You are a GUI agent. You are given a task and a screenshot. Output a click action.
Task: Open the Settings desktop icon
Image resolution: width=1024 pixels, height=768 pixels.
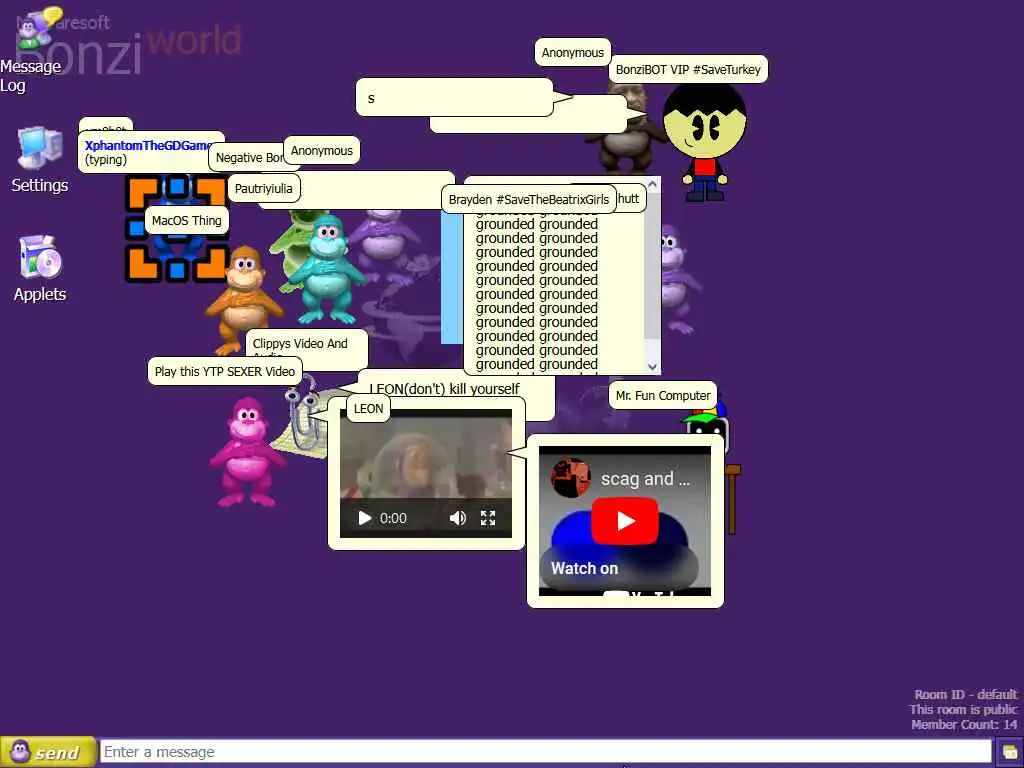click(40, 160)
